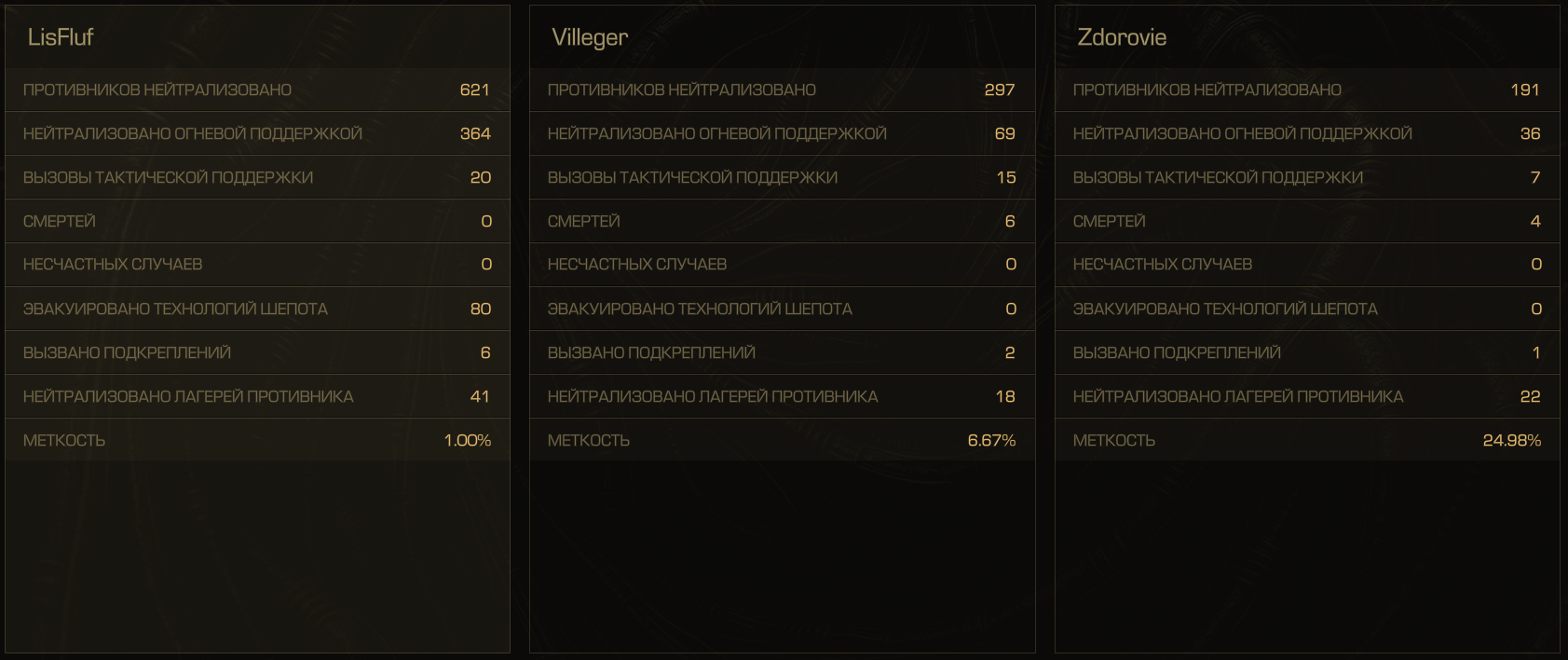Click LisFluf's enemy camps row showing 41

coord(257,396)
